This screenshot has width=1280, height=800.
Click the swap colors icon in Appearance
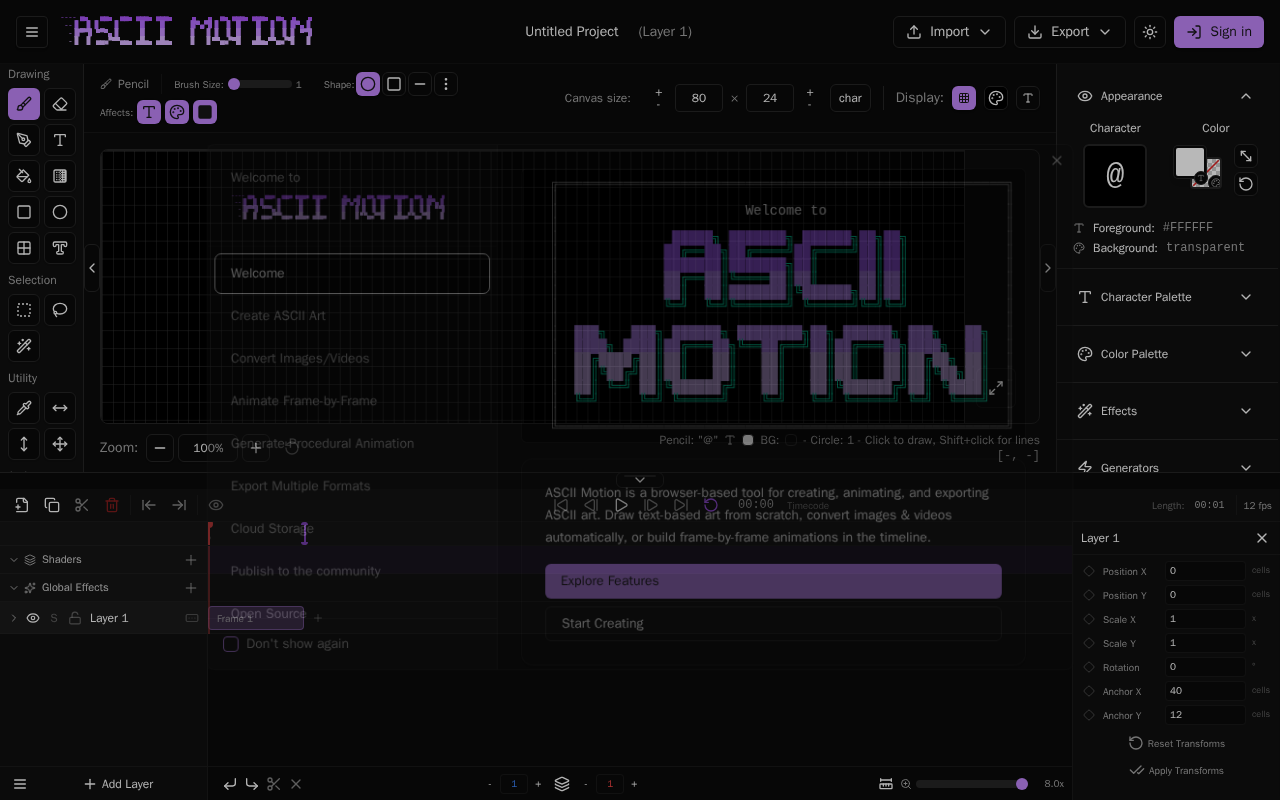1245,156
